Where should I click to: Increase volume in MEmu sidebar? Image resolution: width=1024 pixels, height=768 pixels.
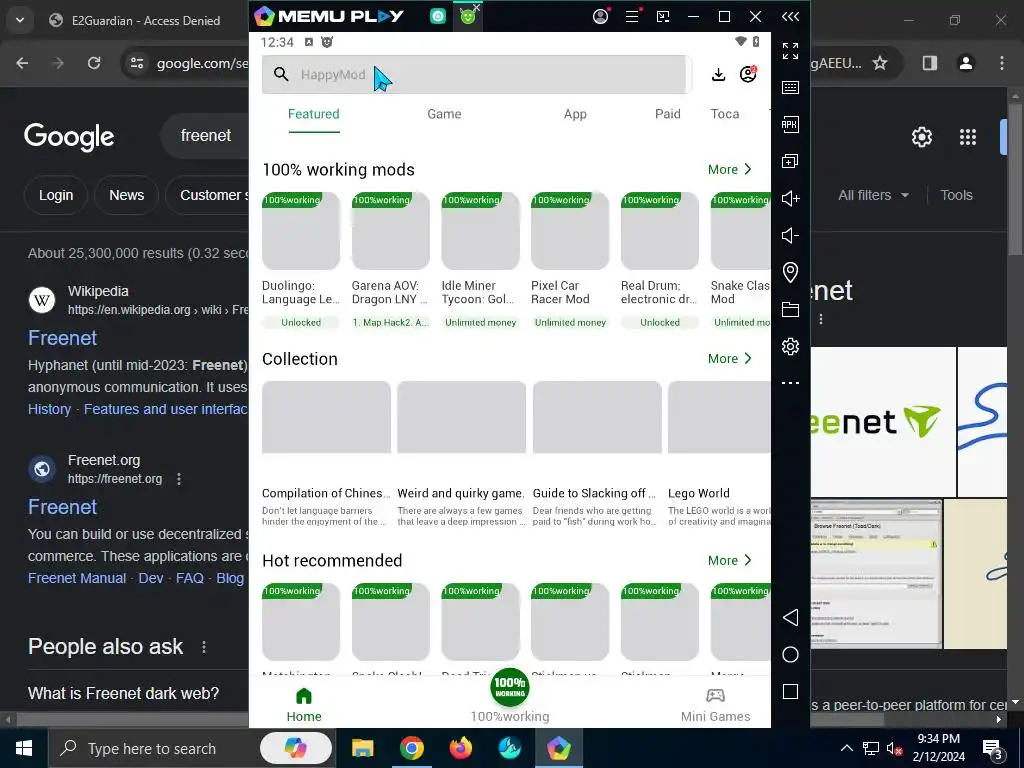790,199
